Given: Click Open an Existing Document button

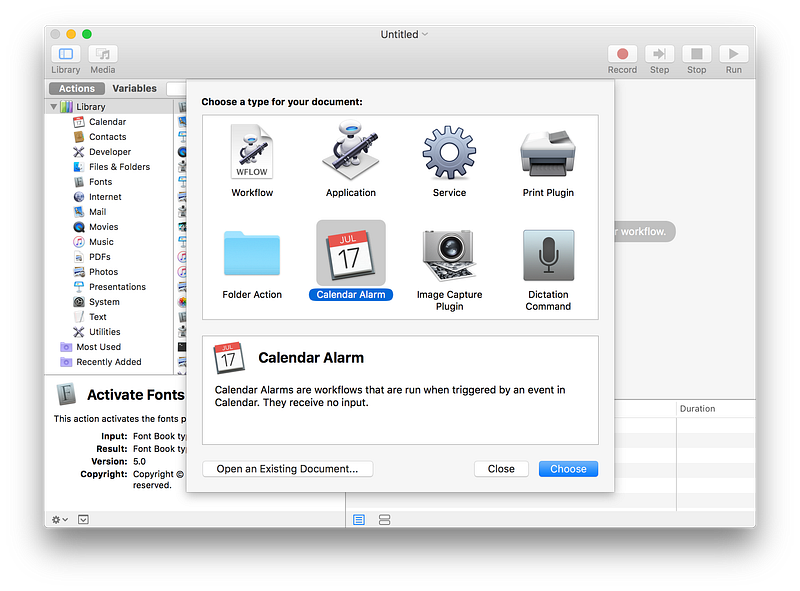Looking at the screenshot, I should point(288,469).
